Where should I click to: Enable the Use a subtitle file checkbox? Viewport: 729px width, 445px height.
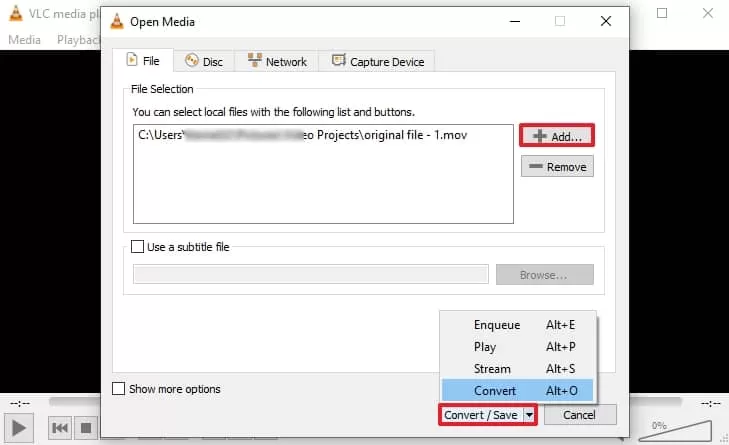click(137, 246)
